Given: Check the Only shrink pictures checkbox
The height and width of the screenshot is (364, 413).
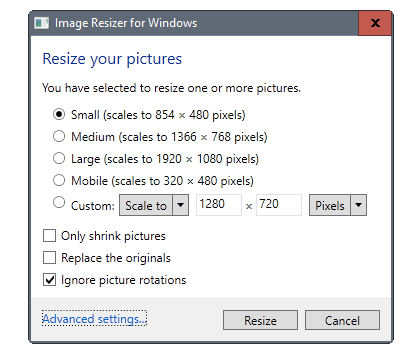Looking at the screenshot, I should coord(49,235).
